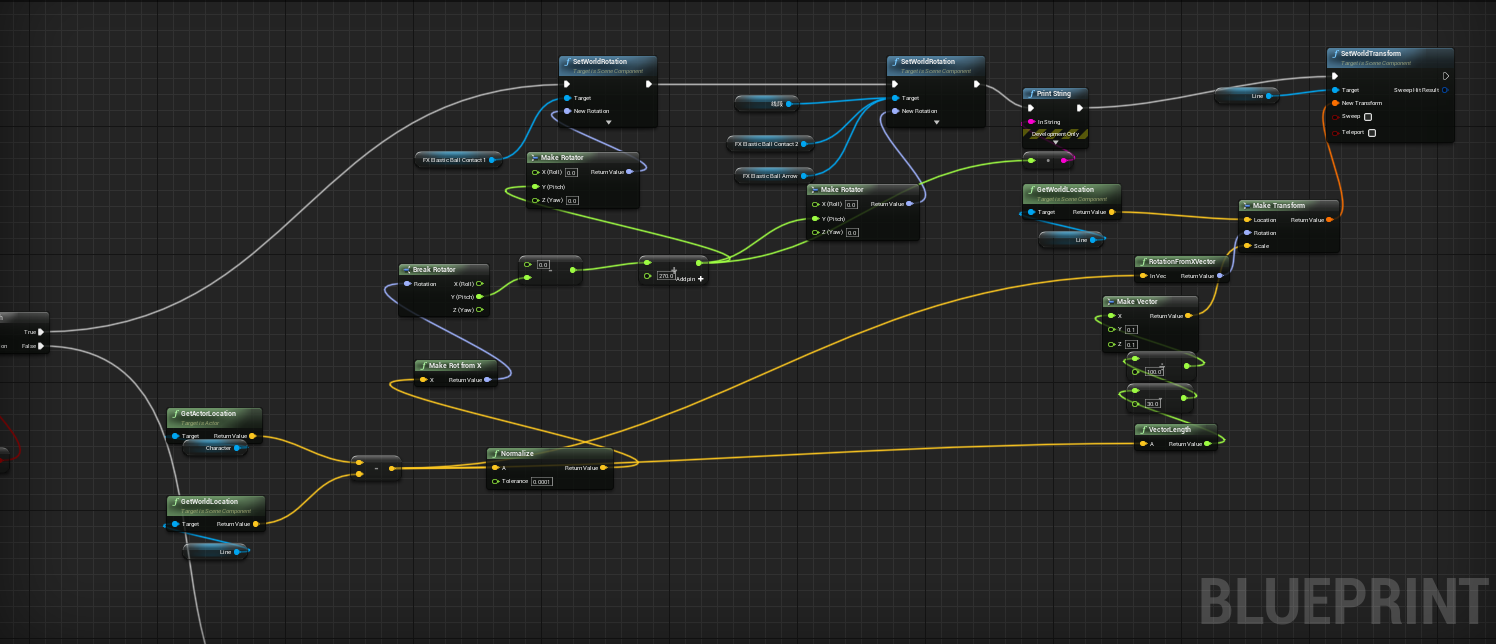Click Sweep Hit Result output pin

point(1444,90)
